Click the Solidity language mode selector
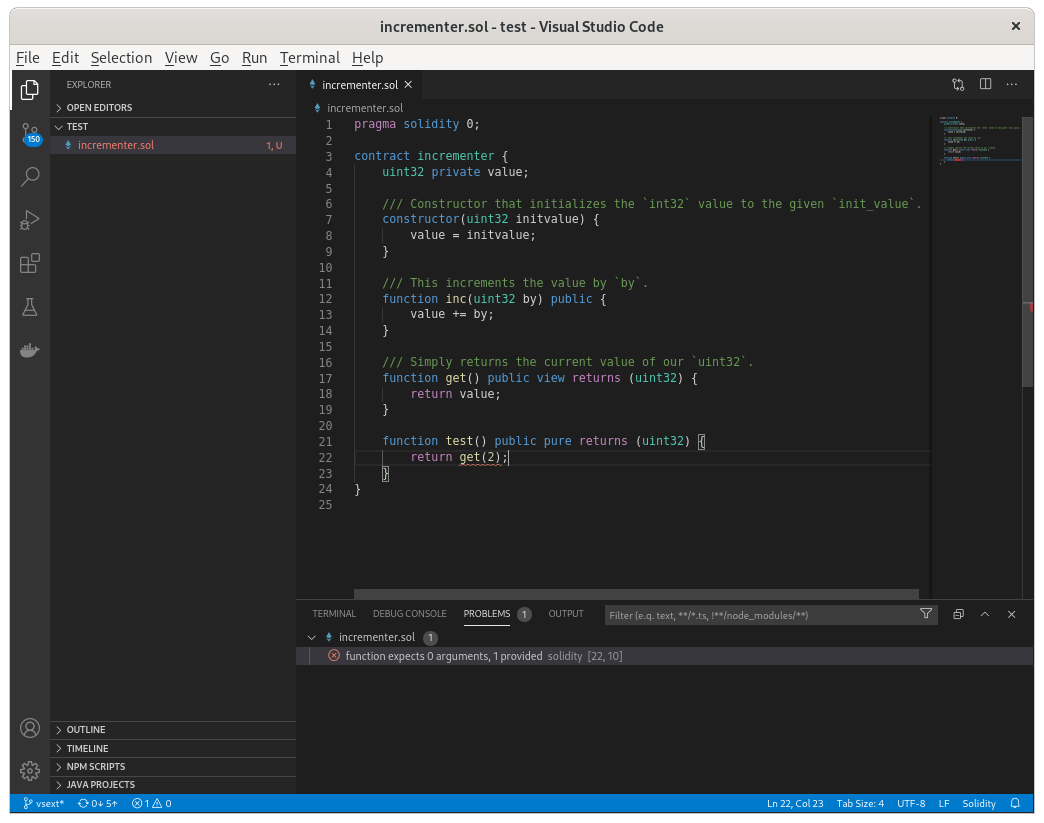 coord(979,803)
